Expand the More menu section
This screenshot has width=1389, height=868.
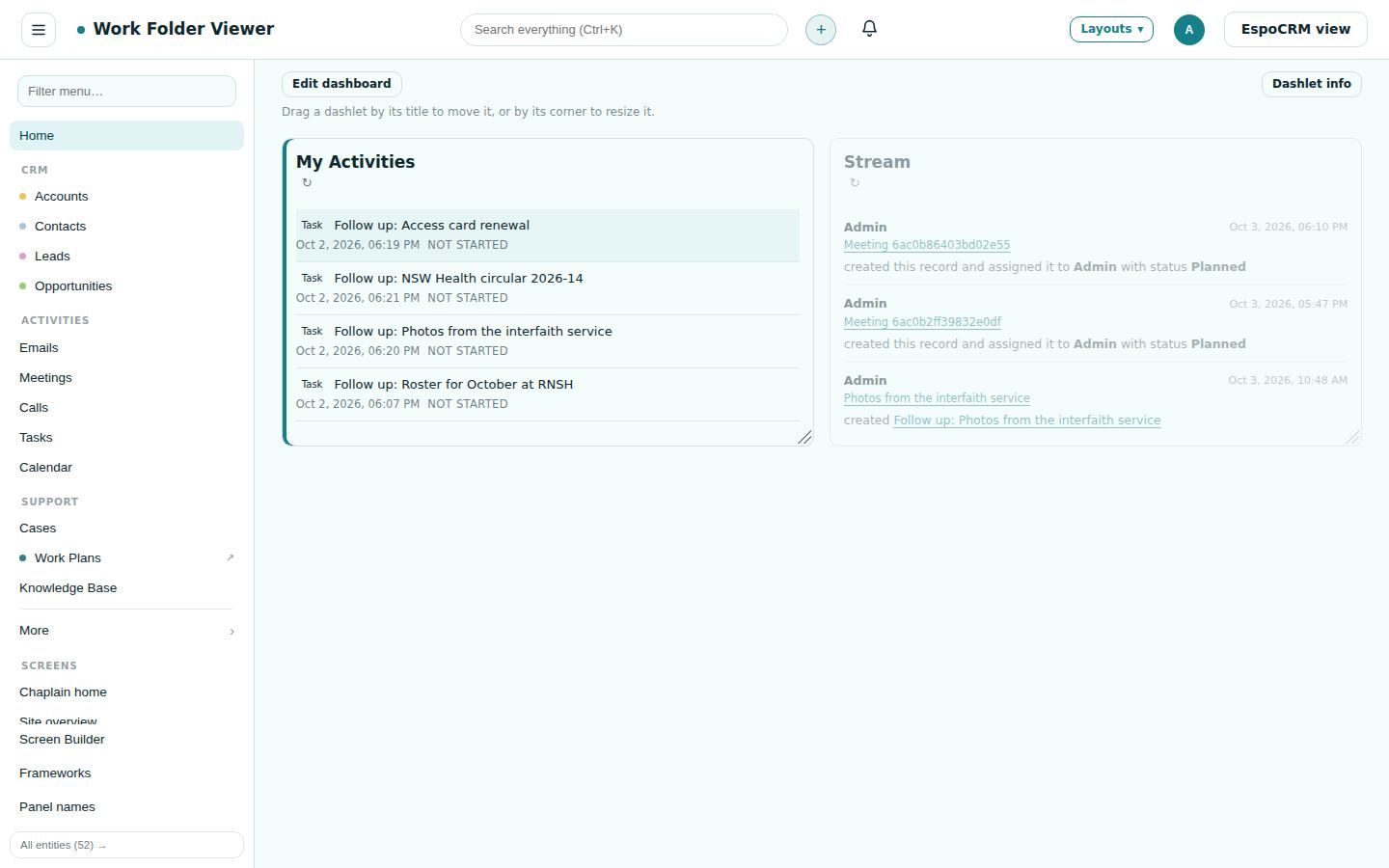[126, 631]
